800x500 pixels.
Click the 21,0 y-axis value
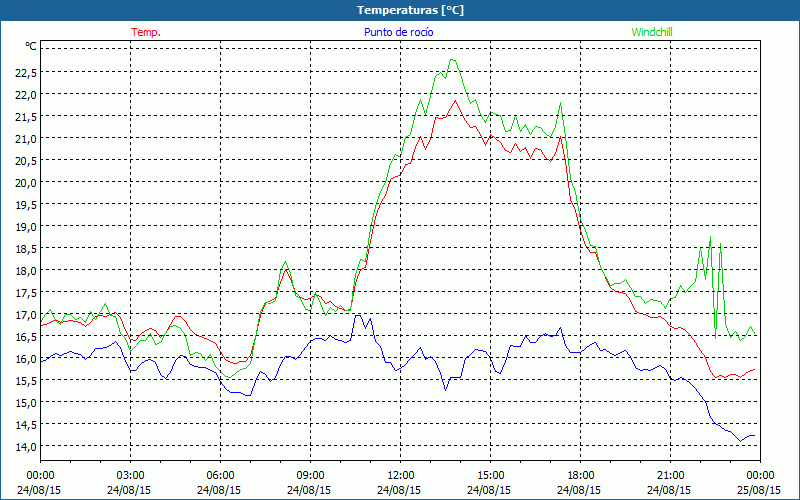click(x=26, y=139)
